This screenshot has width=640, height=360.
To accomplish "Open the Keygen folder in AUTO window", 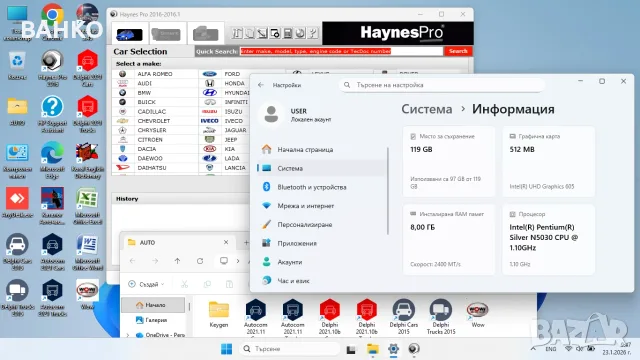I will [x=219, y=314].
